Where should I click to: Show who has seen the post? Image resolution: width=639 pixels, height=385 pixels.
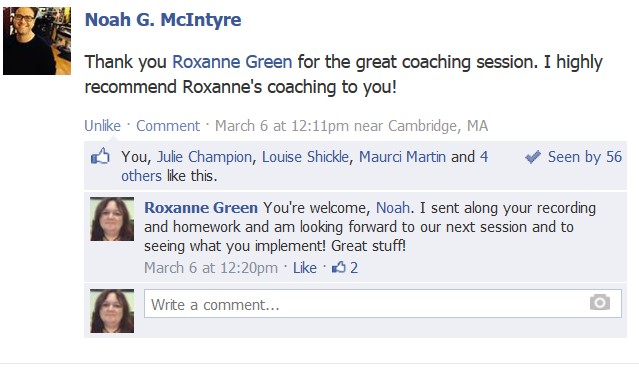[585, 157]
